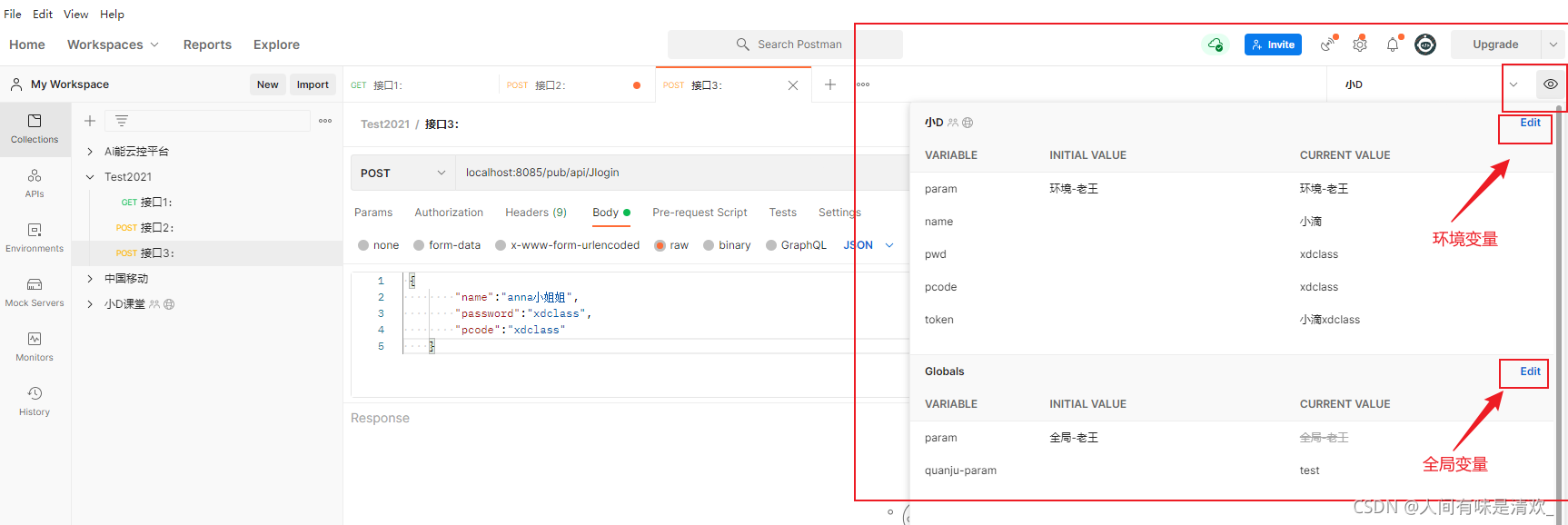Click the My Workspace person icon
The height and width of the screenshot is (525, 1568).
coord(16,84)
